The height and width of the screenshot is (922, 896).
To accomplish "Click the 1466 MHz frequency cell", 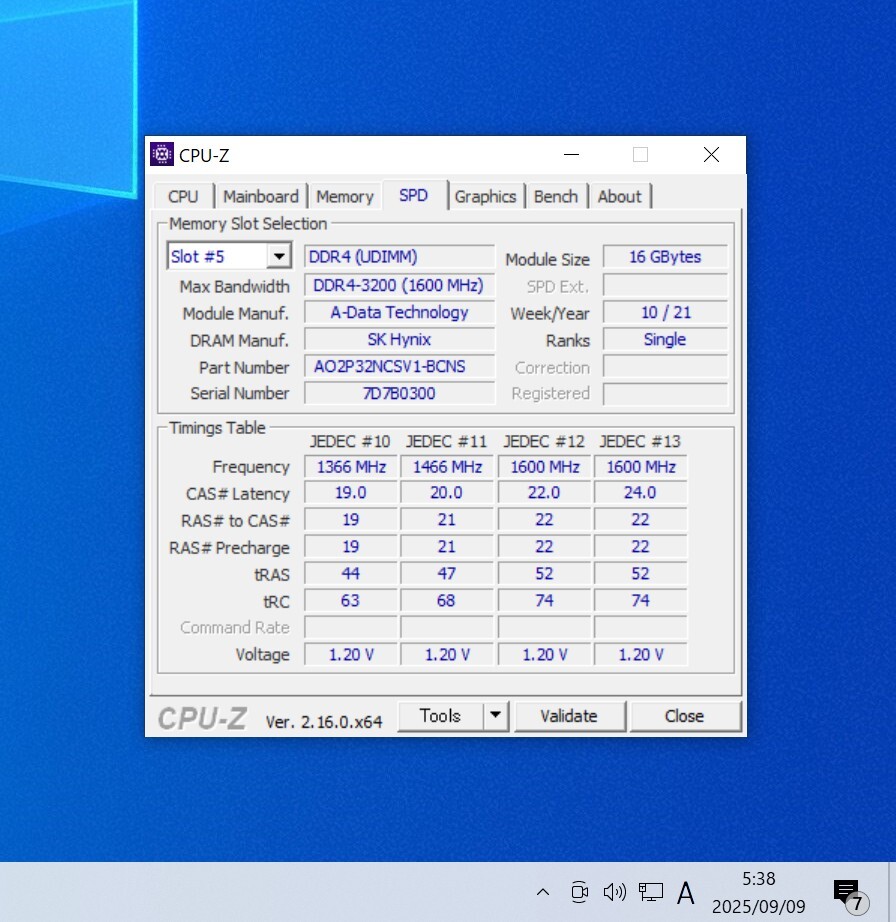I will [x=447, y=467].
